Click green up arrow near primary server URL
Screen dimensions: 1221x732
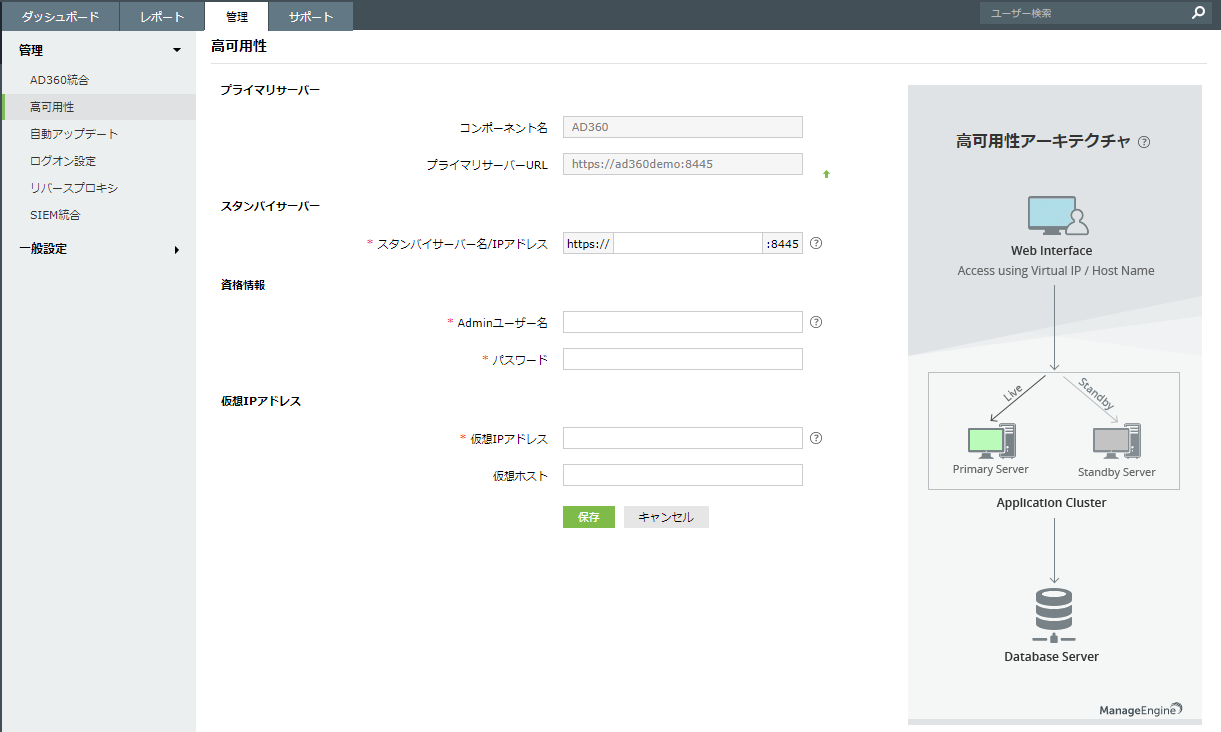(826, 174)
